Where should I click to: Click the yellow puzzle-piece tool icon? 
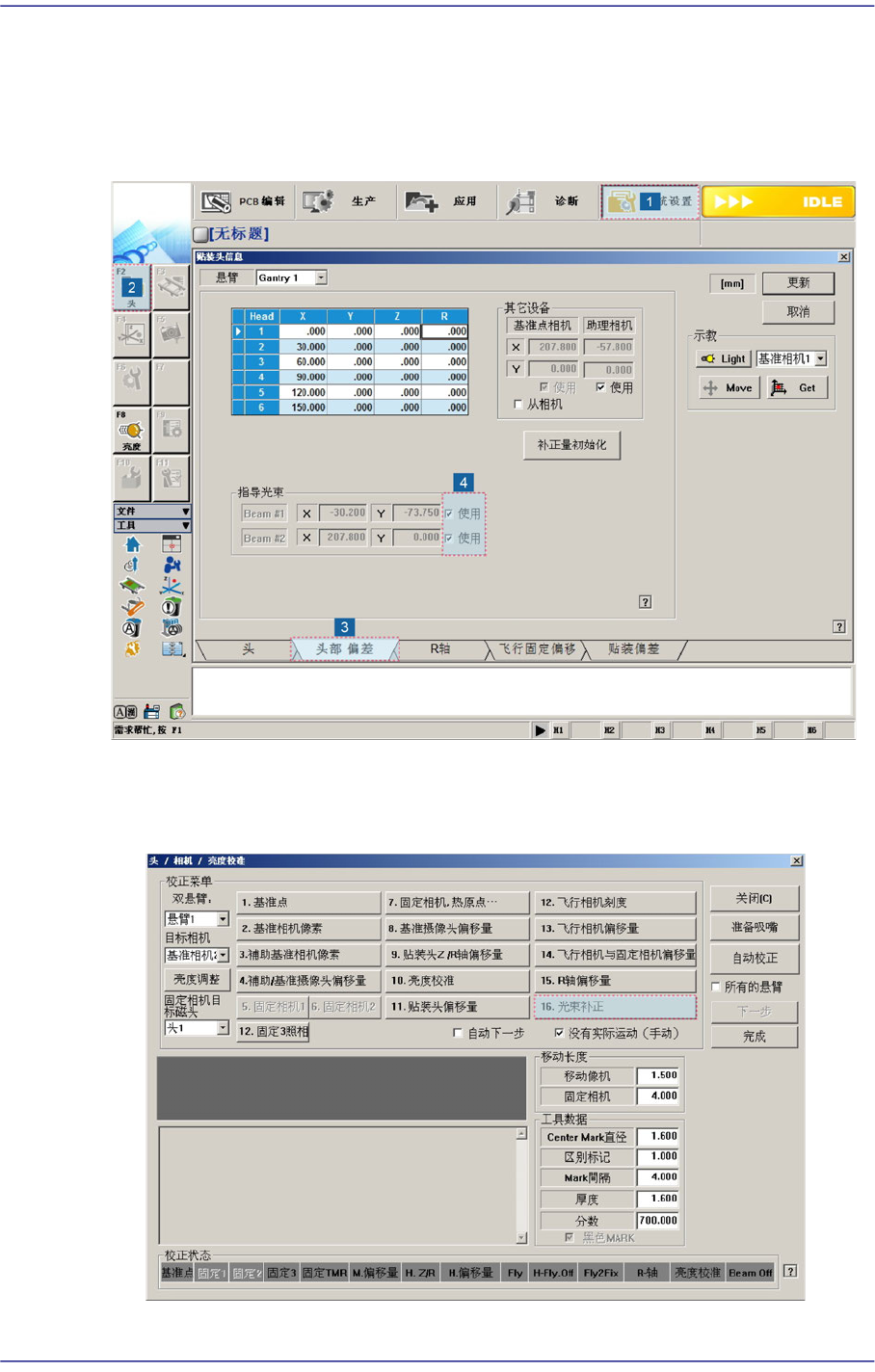[x=132, y=648]
